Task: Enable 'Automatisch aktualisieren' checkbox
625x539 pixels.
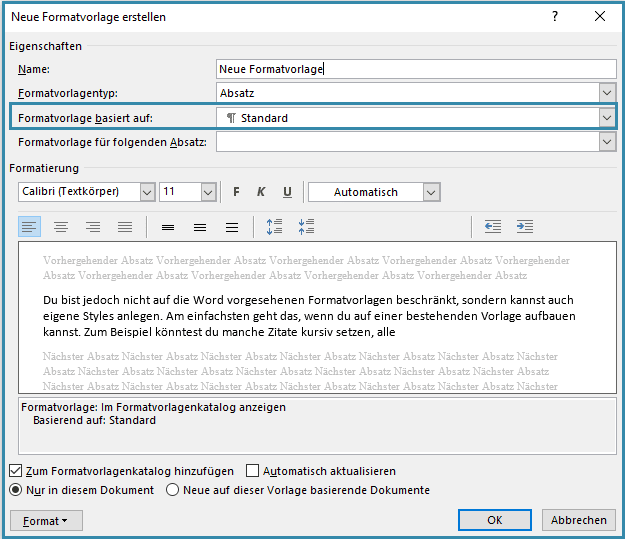Action: pyautogui.click(x=253, y=471)
